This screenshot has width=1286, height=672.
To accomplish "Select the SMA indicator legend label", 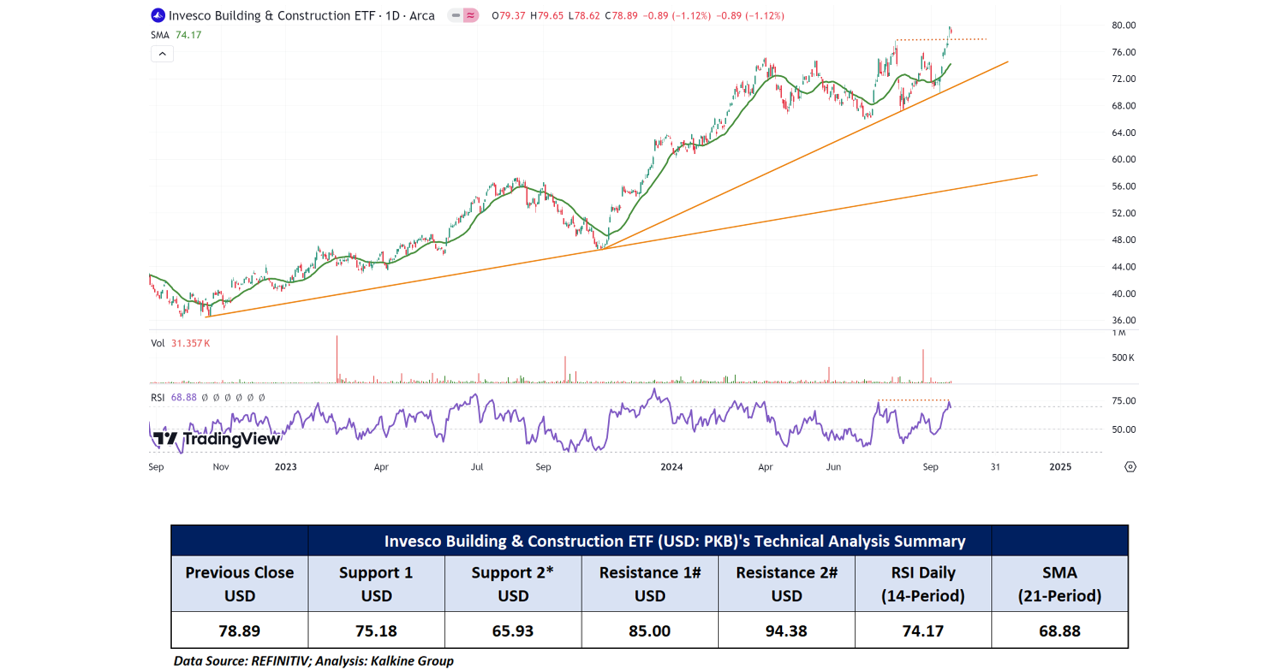I will (160, 35).
